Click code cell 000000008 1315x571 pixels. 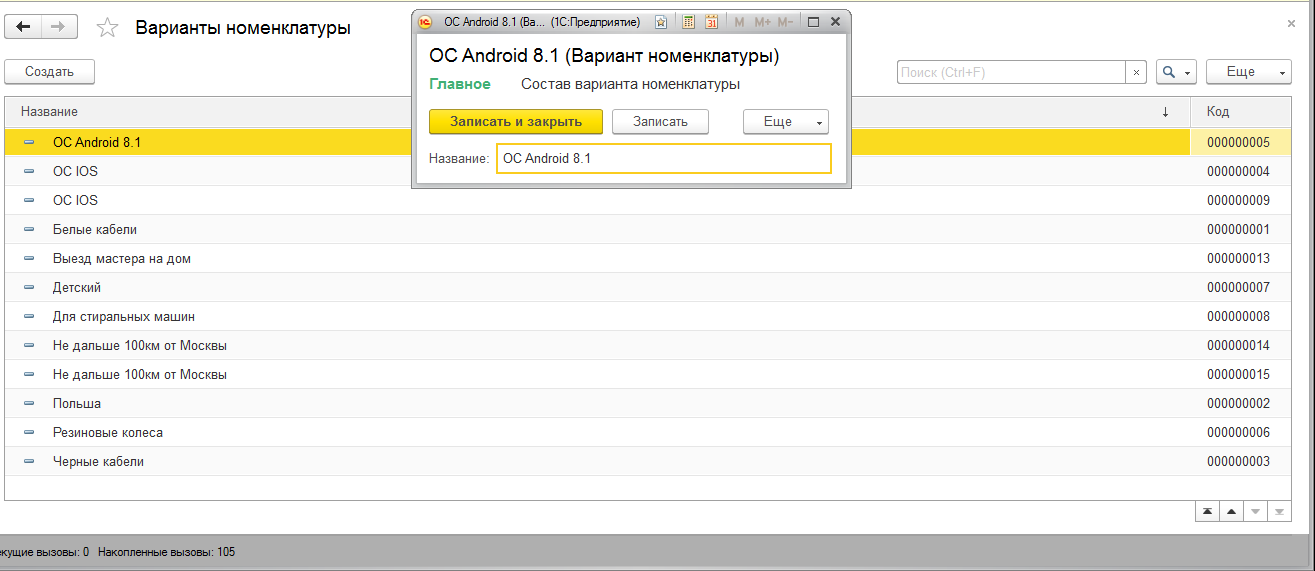(x=1241, y=316)
